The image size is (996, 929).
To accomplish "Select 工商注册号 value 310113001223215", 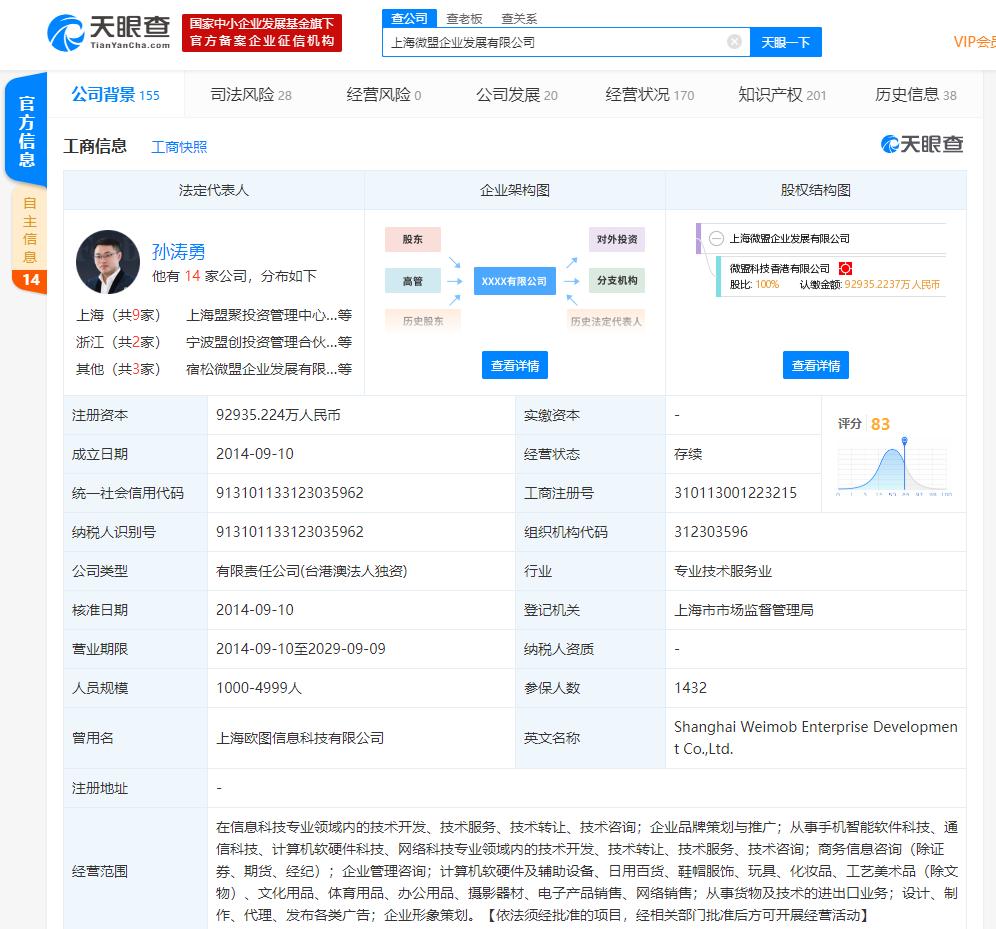I will pos(735,493).
